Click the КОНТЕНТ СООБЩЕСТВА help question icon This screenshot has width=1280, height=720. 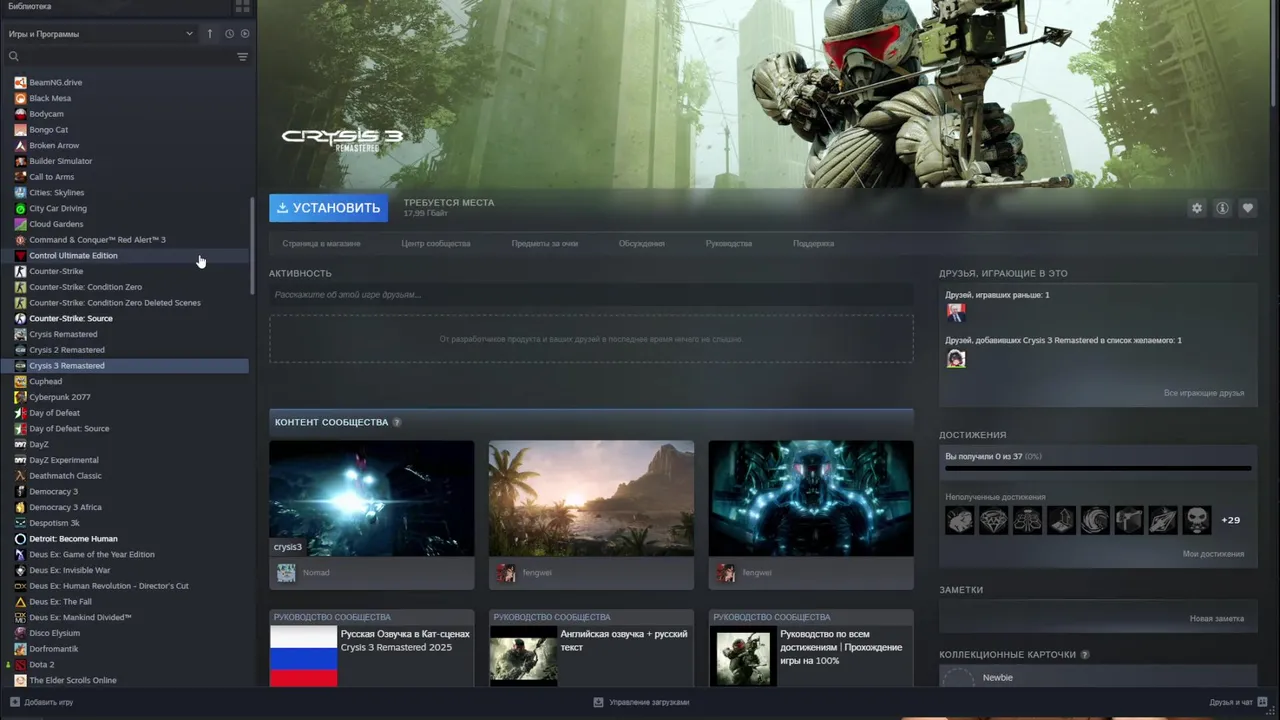pos(397,422)
